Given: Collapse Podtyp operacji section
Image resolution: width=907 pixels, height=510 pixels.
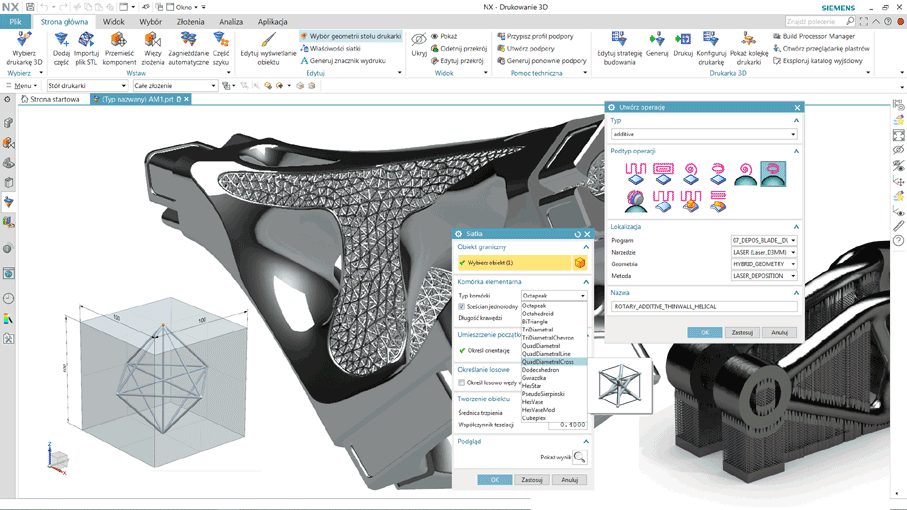Looking at the screenshot, I should pos(796,151).
